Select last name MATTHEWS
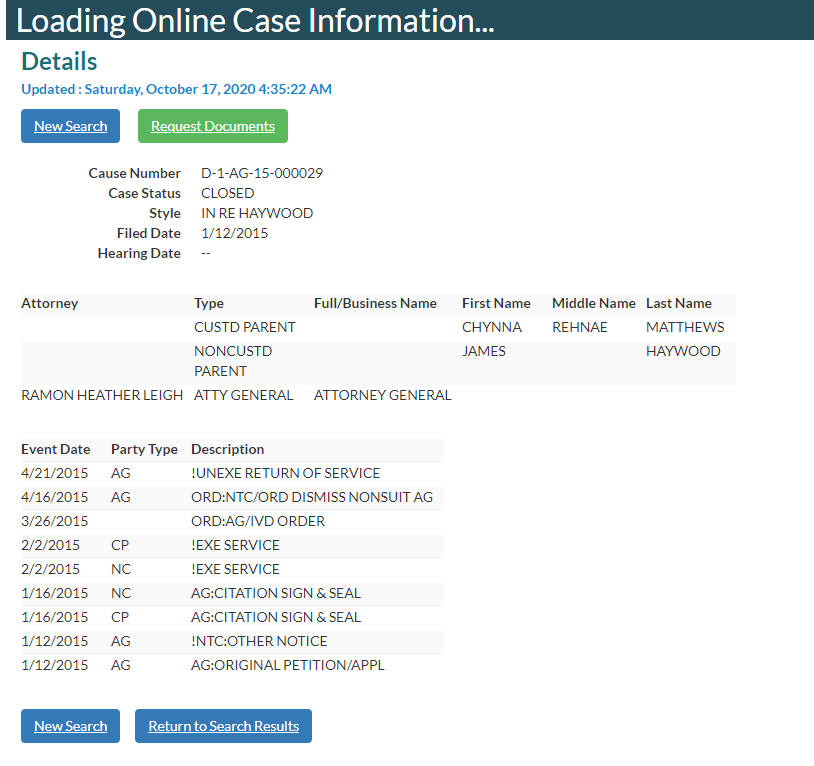The image size is (814, 766). coord(685,327)
